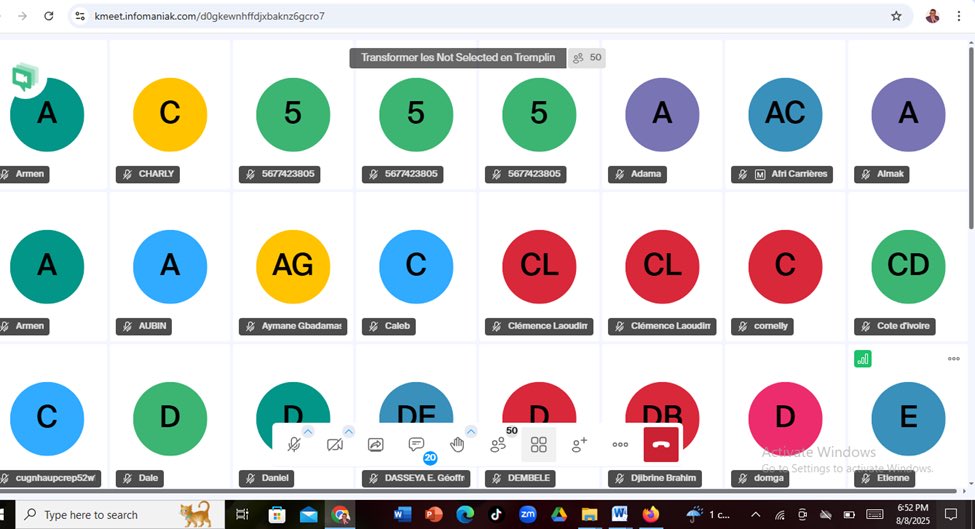Open the chat with 20 unread
975x529 pixels.
tap(417, 444)
